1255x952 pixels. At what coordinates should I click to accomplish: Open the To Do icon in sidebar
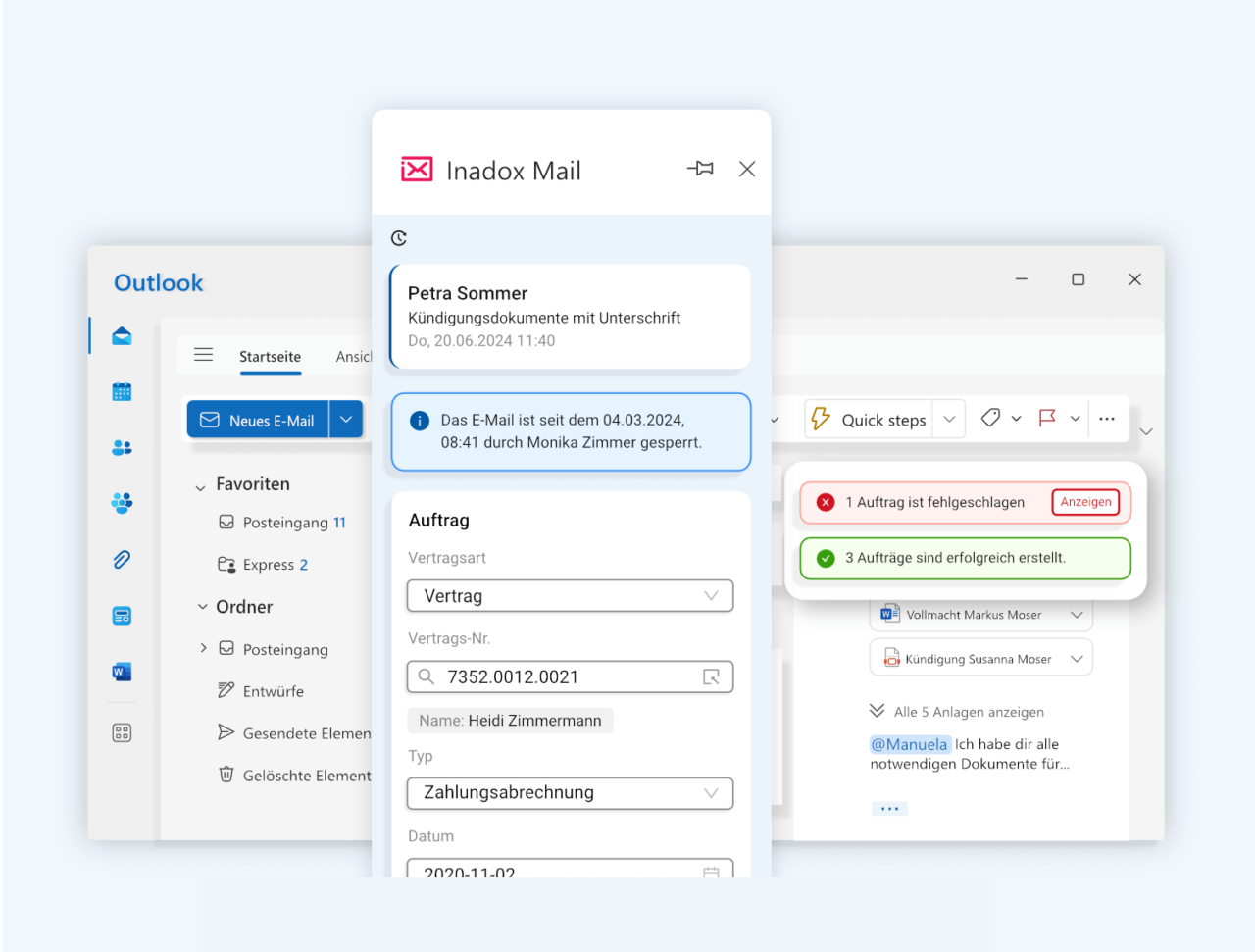tap(122, 616)
